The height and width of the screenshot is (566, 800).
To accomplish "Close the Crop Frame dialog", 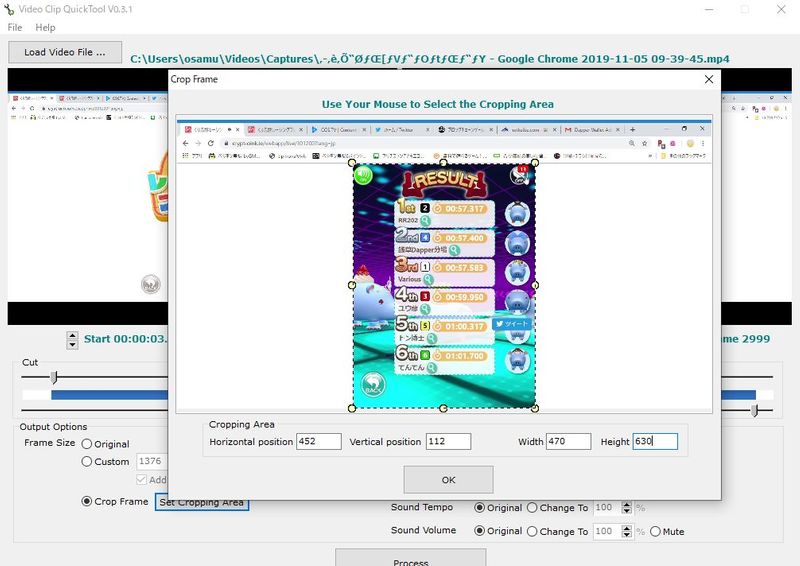I will (x=709, y=79).
